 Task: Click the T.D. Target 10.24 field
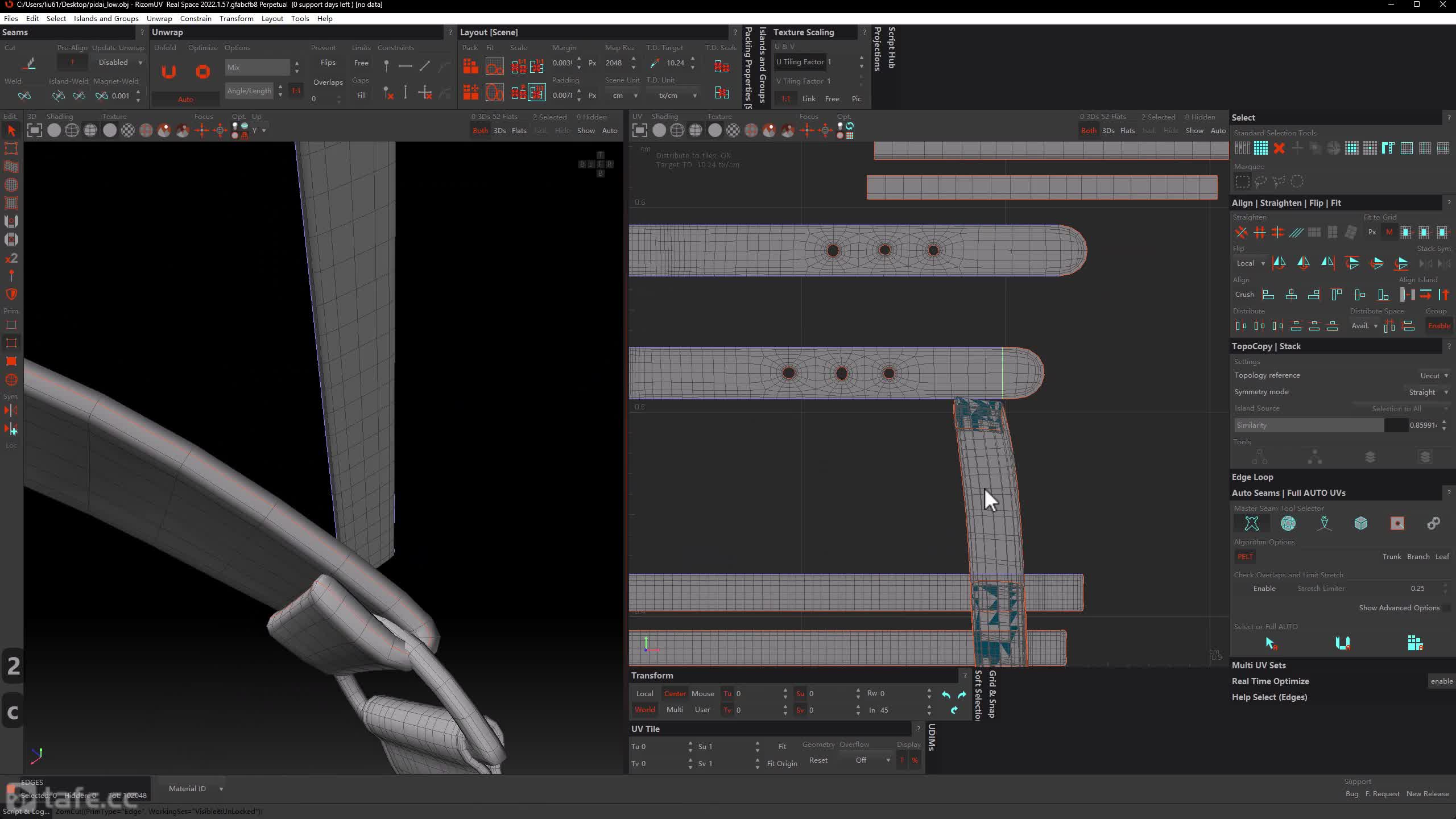click(675, 63)
